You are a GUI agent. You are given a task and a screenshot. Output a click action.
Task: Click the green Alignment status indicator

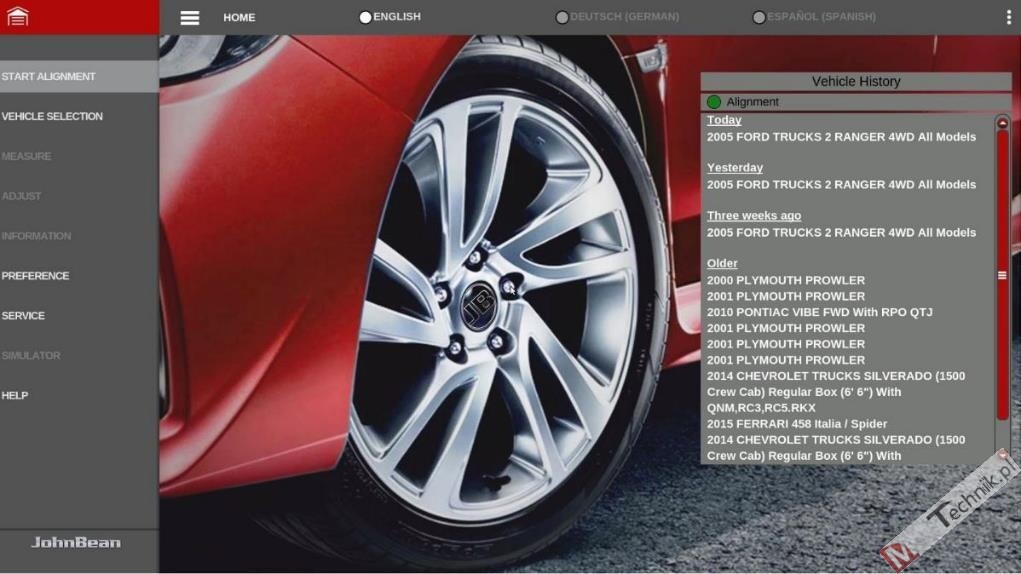pyautogui.click(x=714, y=102)
